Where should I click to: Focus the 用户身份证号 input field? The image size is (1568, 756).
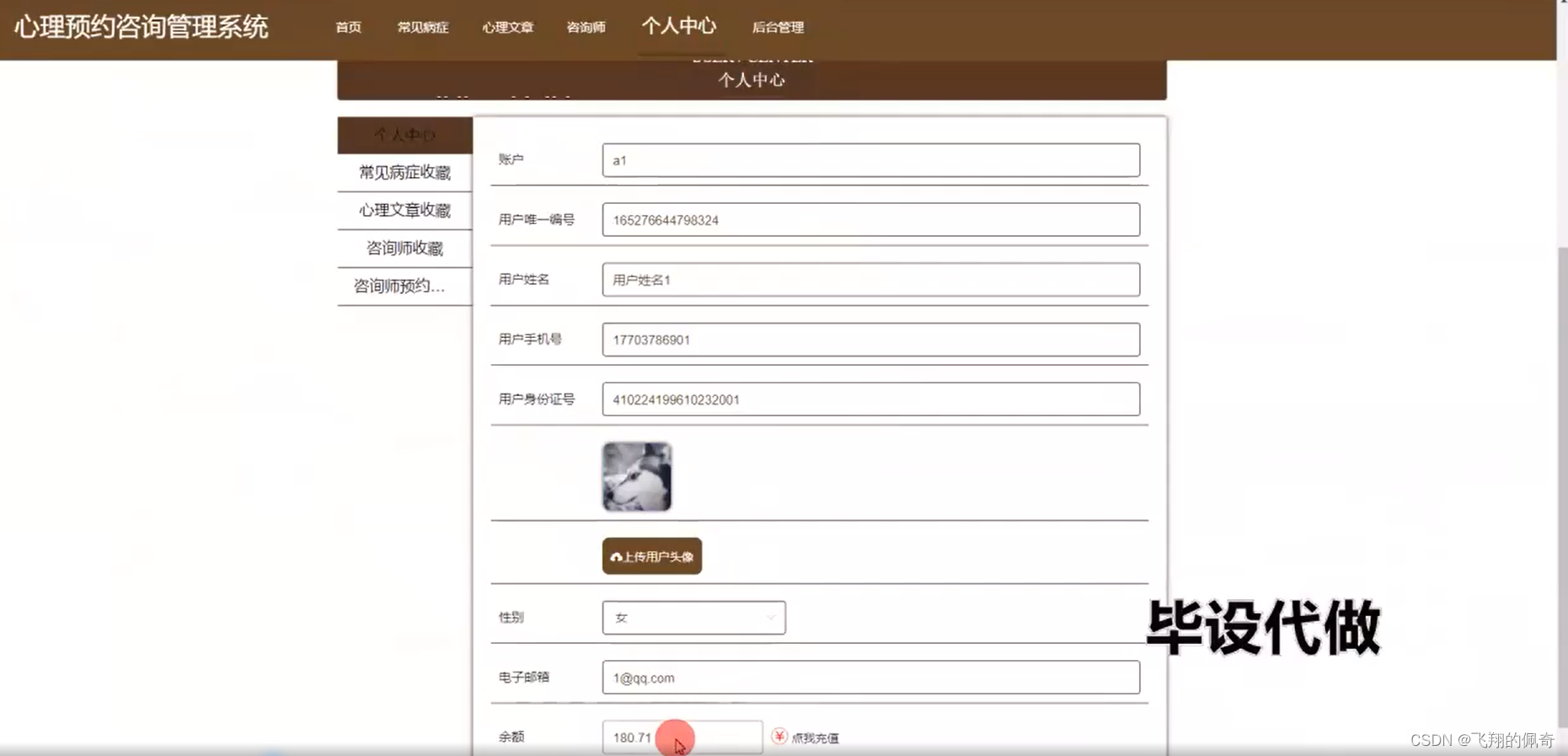click(x=871, y=399)
